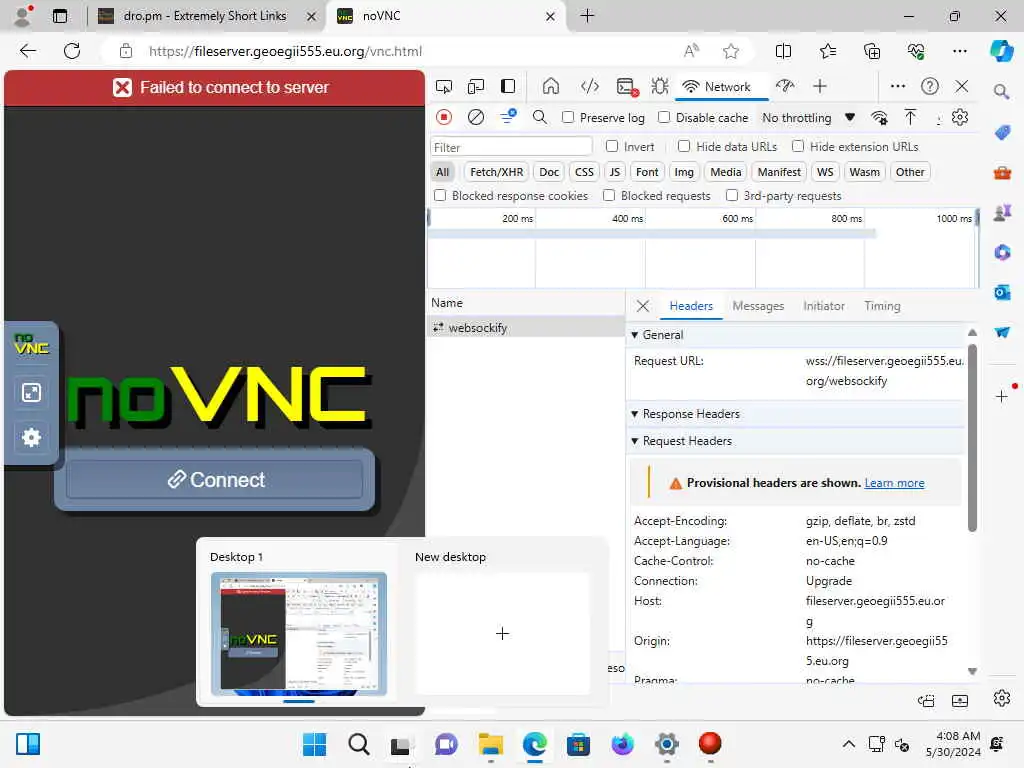Check Blocked response cookies
Screen dimensions: 1024x768
pyautogui.click(x=440, y=195)
